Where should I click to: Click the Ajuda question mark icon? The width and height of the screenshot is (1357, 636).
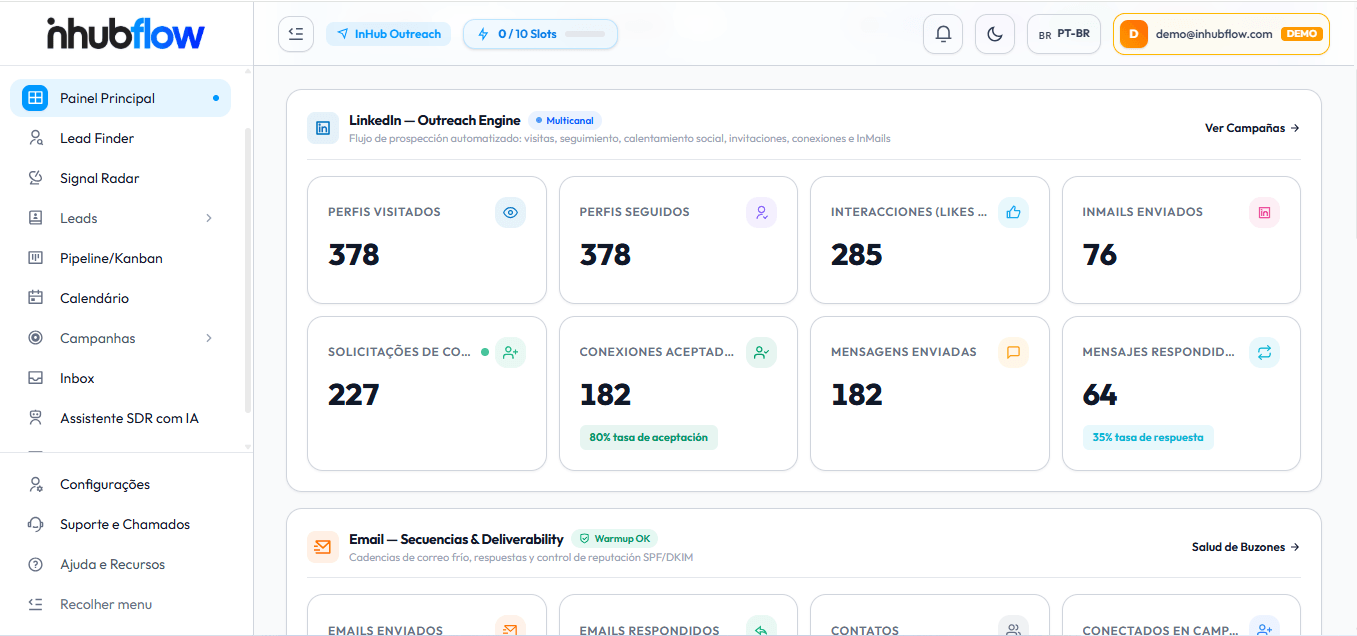36,564
